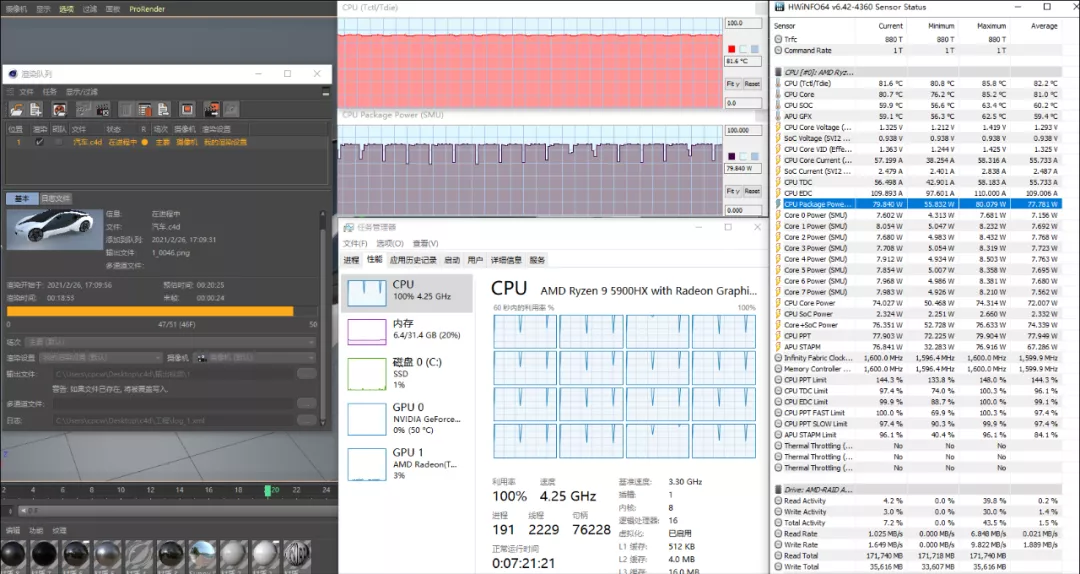Open 任务 menu in render queue window
This screenshot has height=574, width=1080.
[50, 92]
